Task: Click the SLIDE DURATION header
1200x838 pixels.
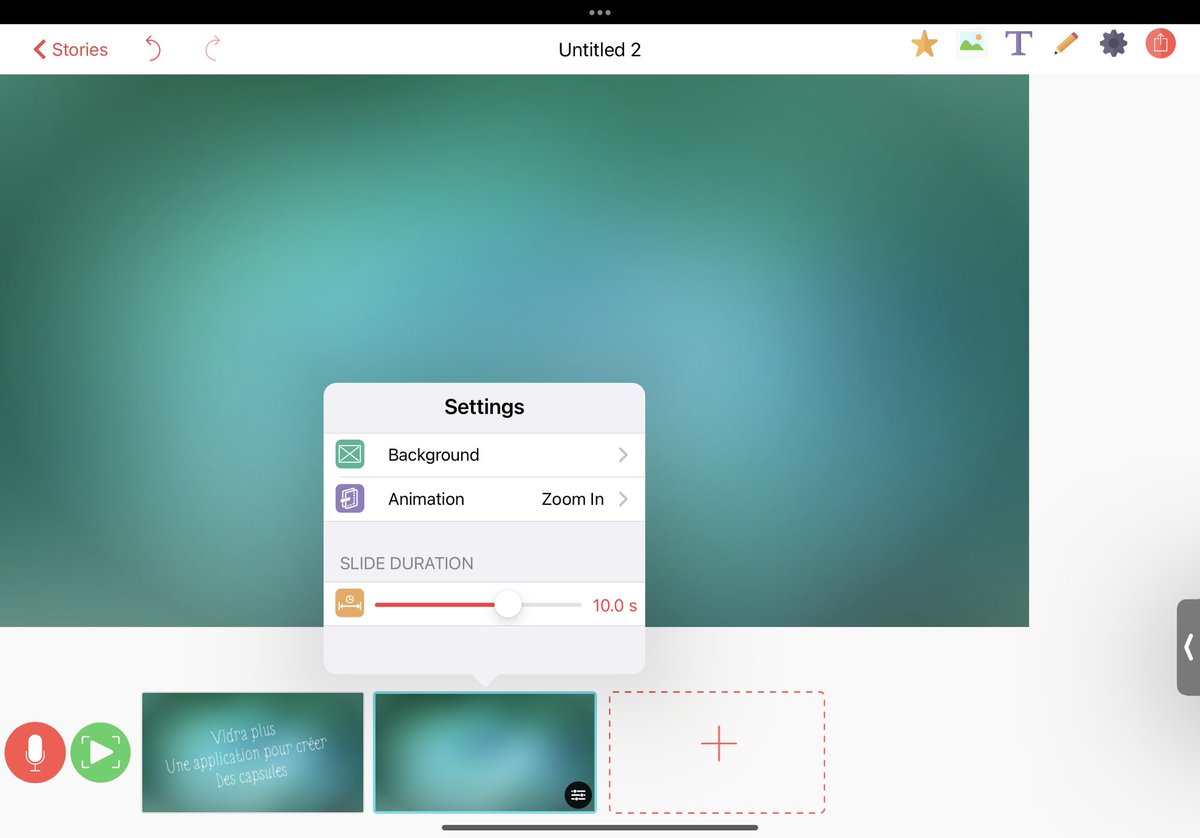Action: click(x=407, y=563)
